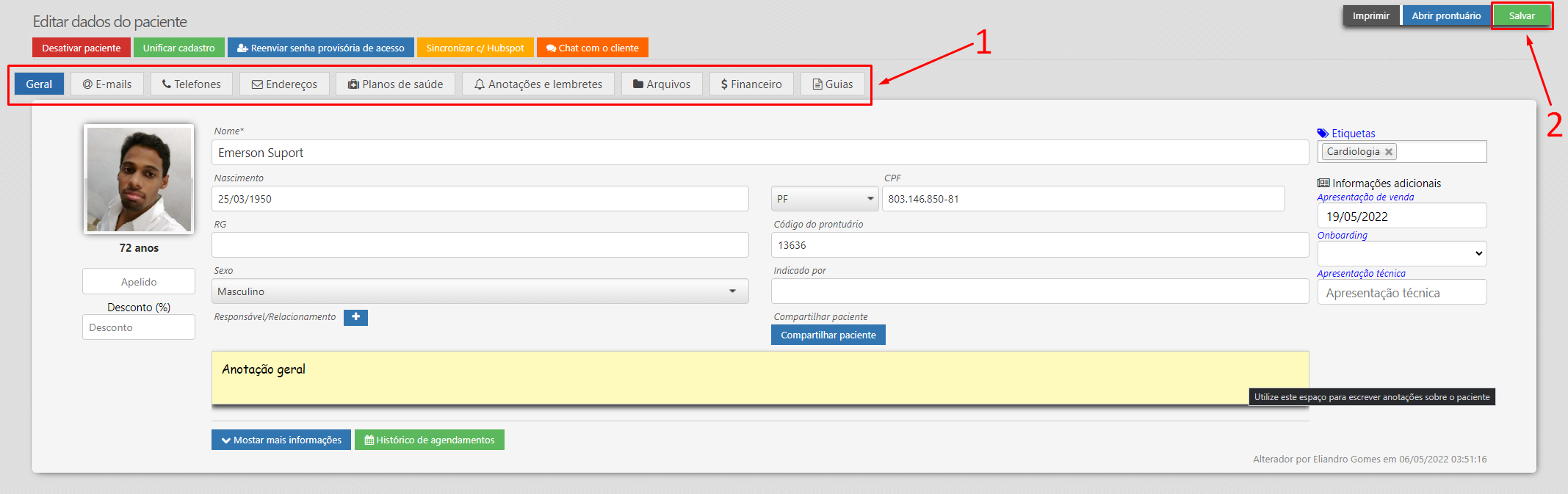Click the yellow Anotação geral note area
This screenshot has height=494, width=1568.
coord(760,377)
